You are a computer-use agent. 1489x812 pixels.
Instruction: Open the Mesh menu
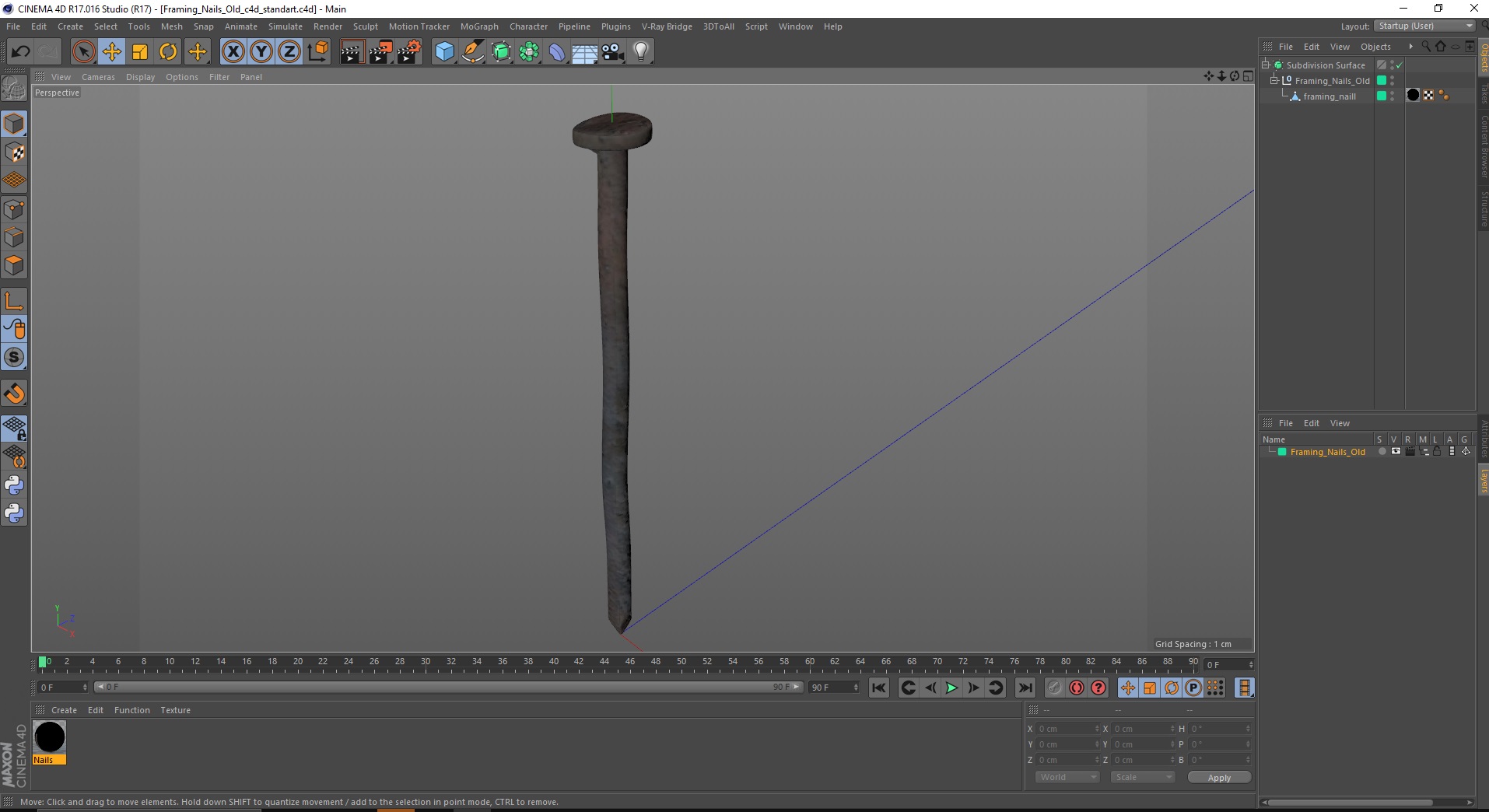[171, 26]
